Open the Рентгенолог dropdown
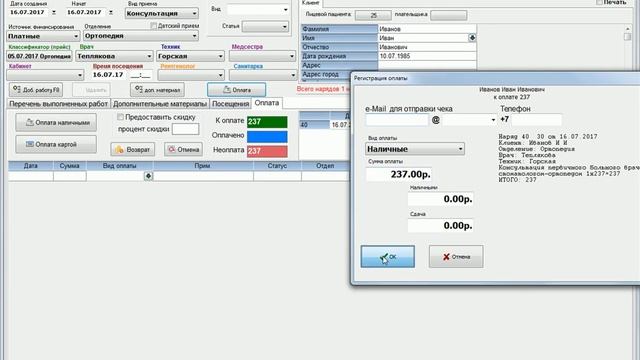 click(x=191, y=75)
